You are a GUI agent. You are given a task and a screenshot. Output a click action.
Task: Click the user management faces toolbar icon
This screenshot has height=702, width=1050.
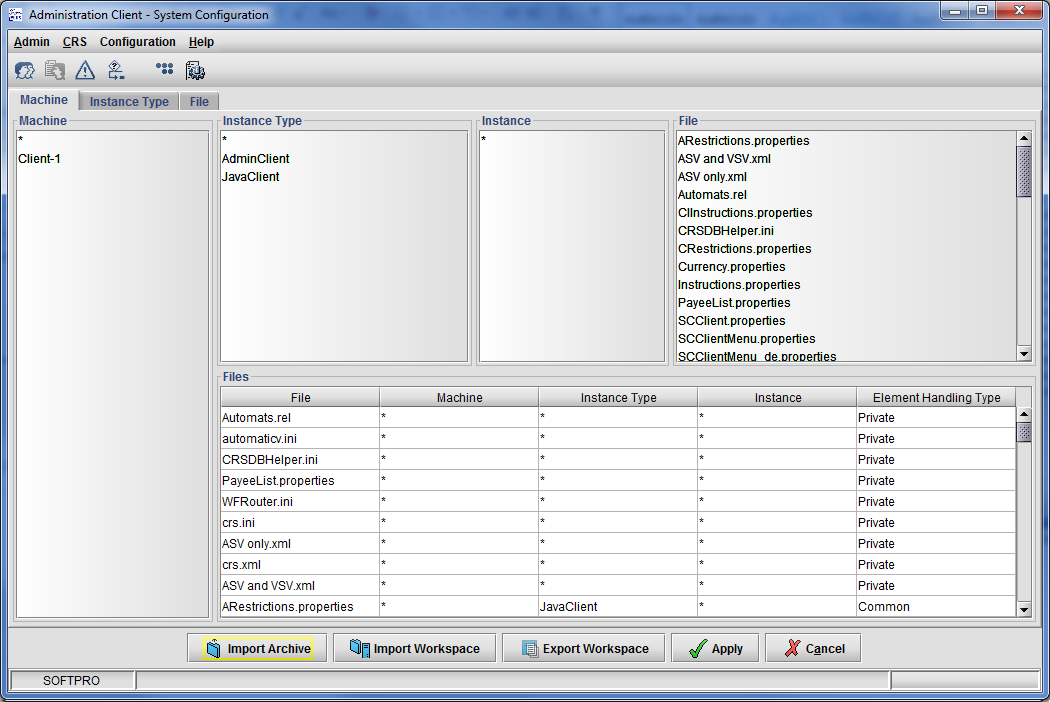coord(25,70)
